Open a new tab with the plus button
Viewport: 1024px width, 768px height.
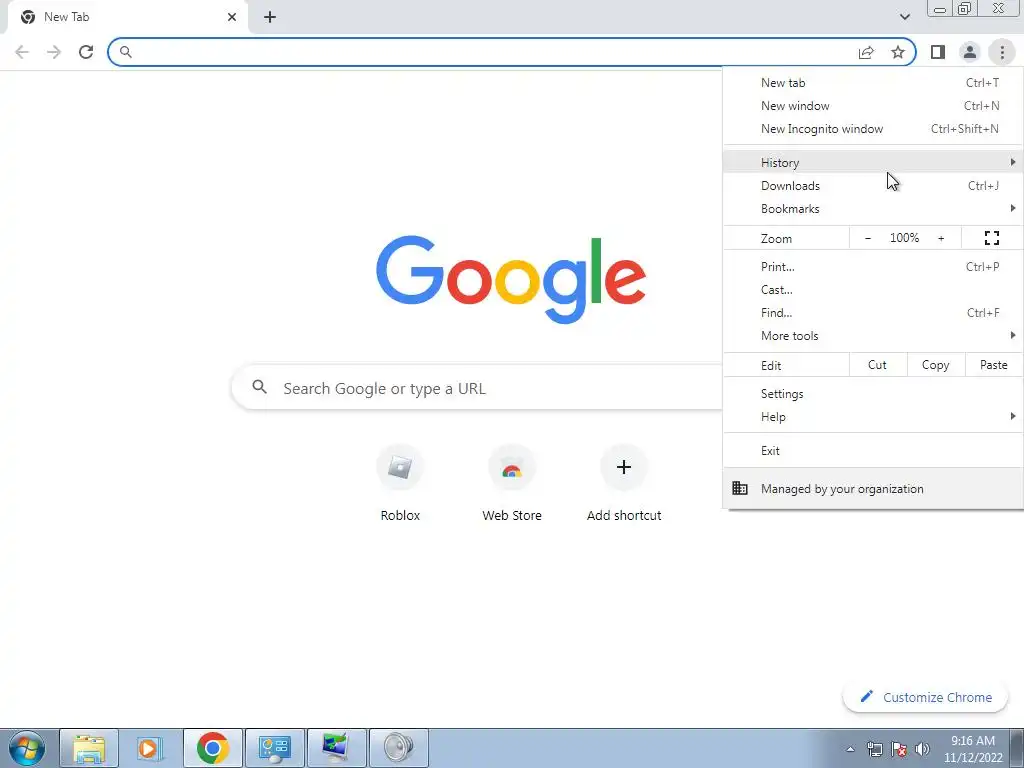pyautogui.click(x=270, y=17)
